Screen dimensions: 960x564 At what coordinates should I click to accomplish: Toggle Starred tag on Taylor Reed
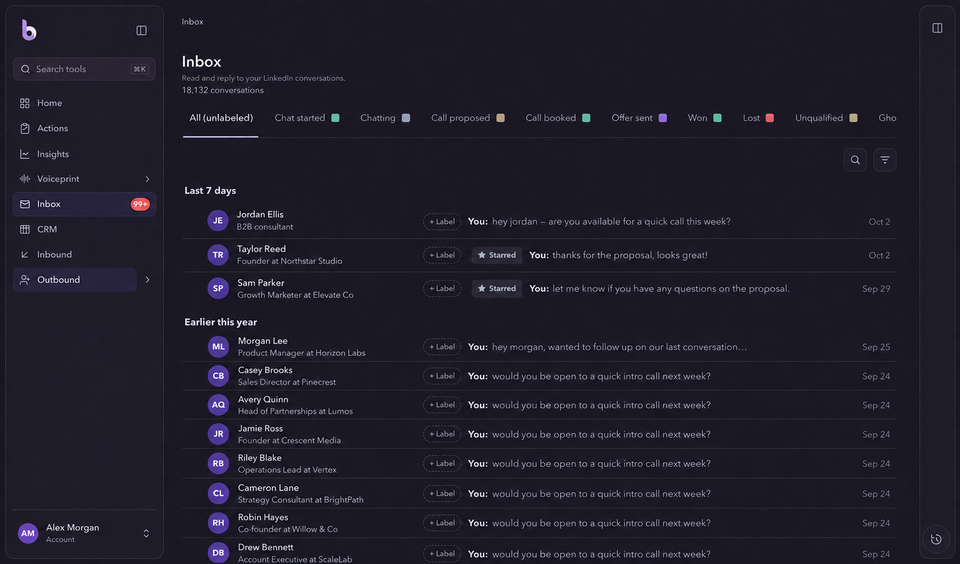[497, 255]
